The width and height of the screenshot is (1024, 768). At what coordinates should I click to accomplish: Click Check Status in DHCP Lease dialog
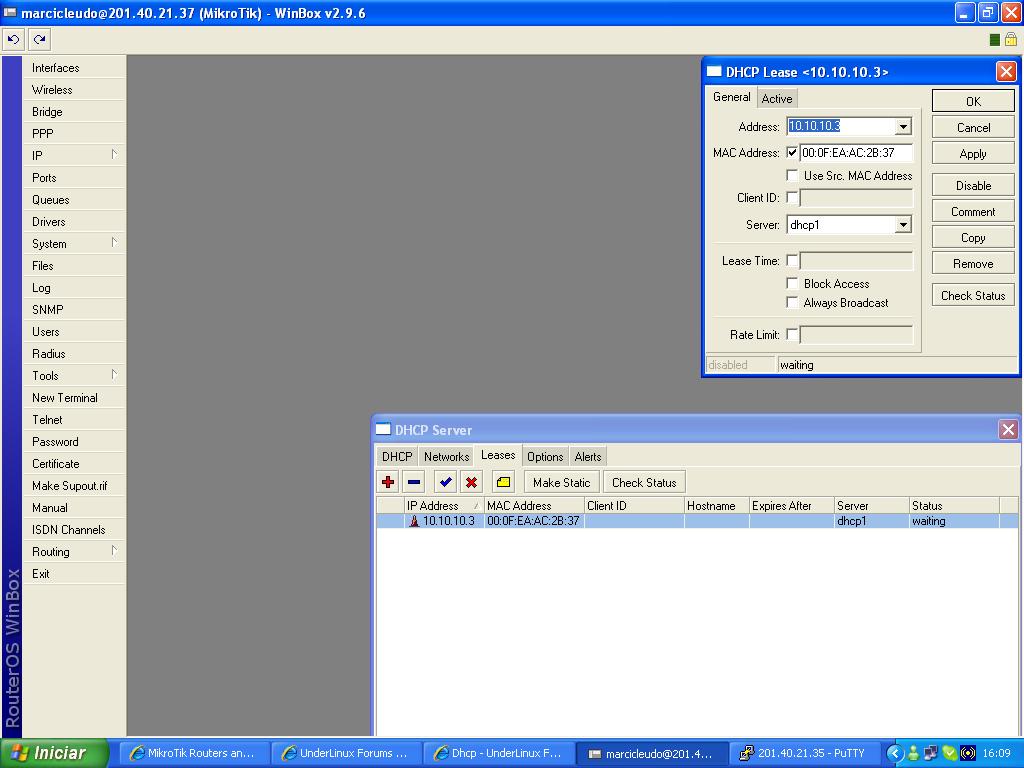(x=973, y=295)
